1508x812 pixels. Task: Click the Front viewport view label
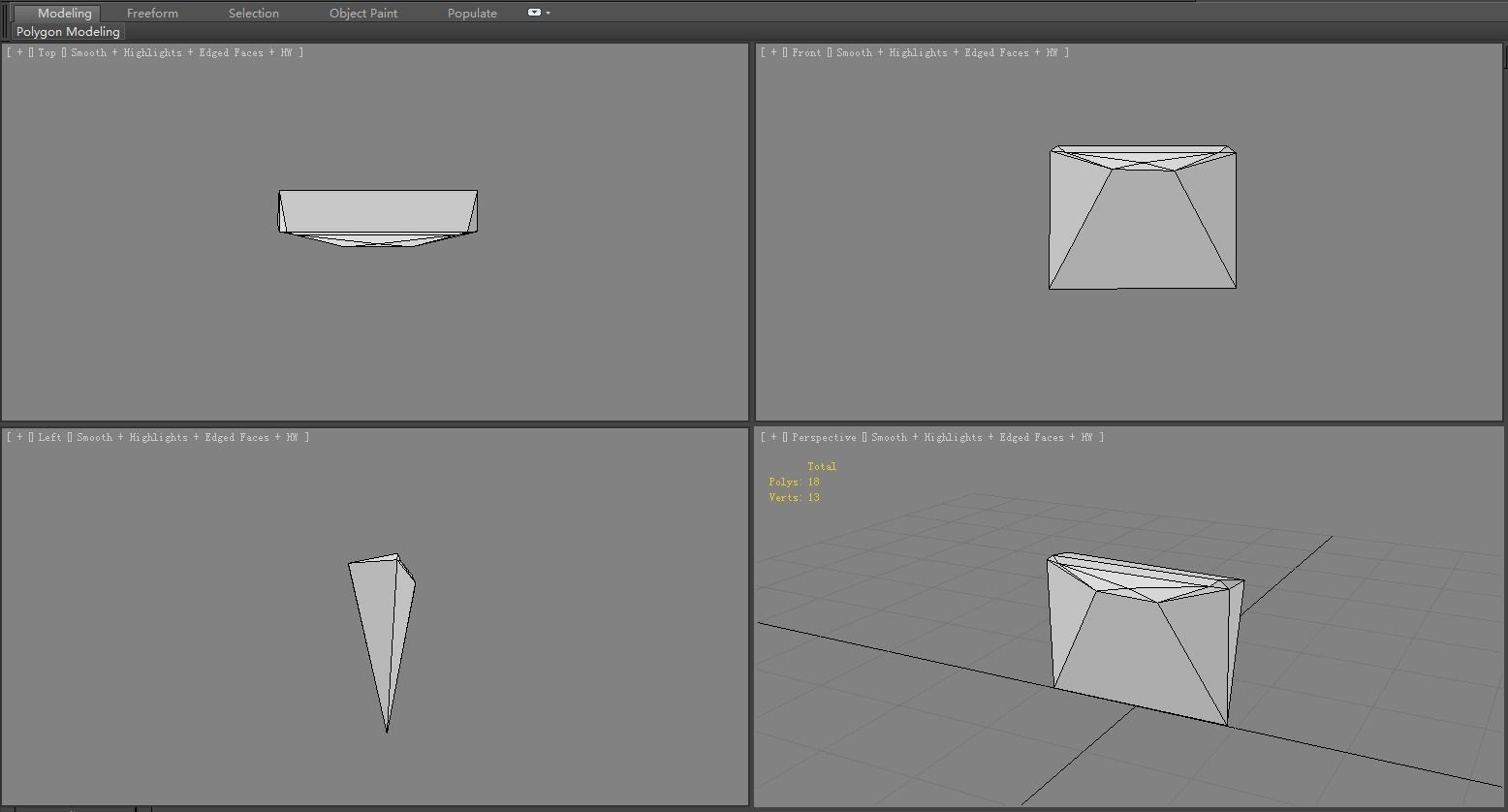(x=806, y=52)
